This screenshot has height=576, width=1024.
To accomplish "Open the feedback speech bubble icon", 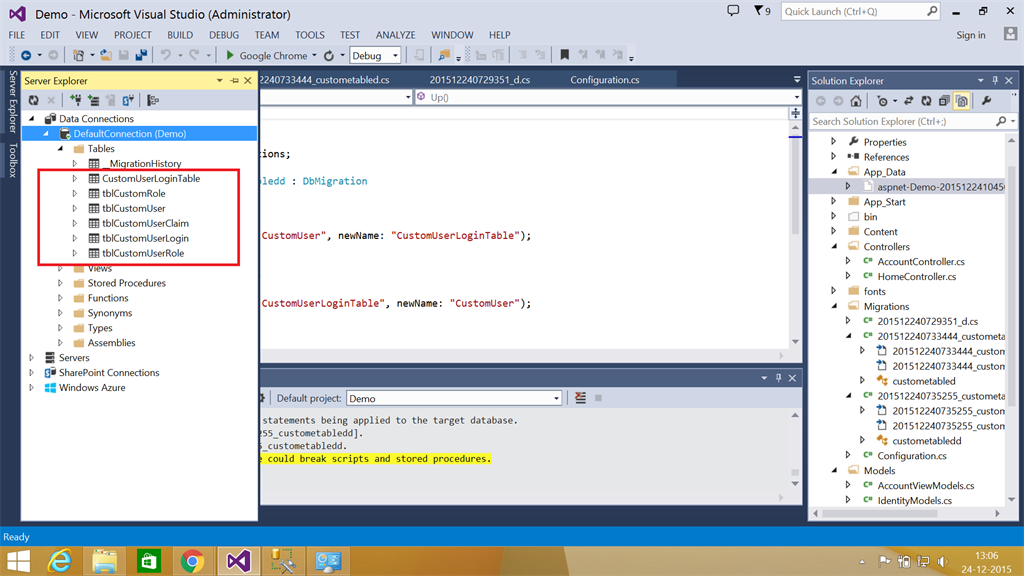I will [x=733, y=11].
